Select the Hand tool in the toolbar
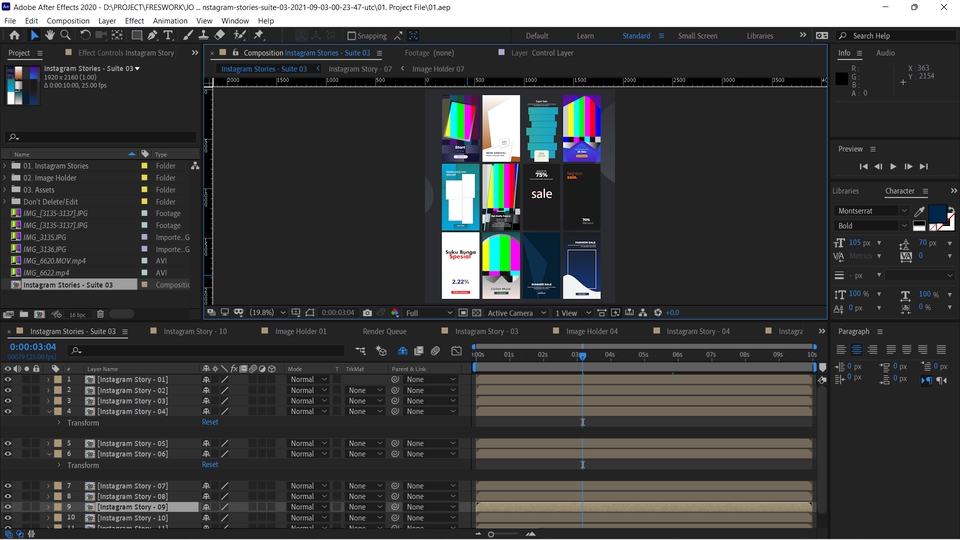The height and width of the screenshot is (540, 960). 50,35
